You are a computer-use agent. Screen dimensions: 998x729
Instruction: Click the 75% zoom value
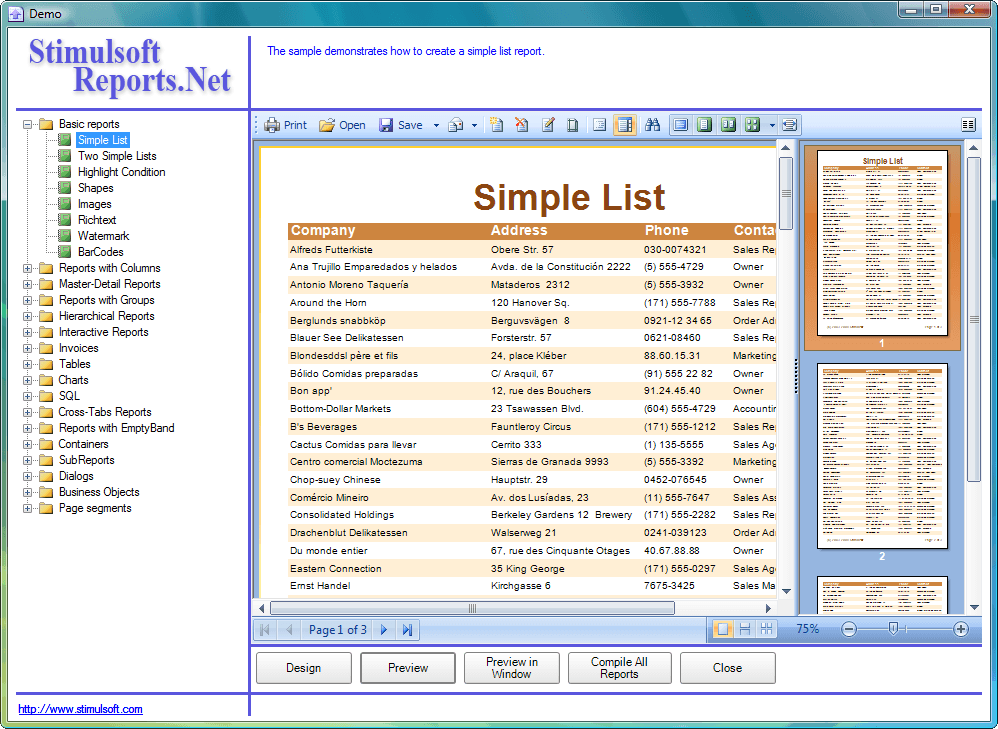(808, 629)
